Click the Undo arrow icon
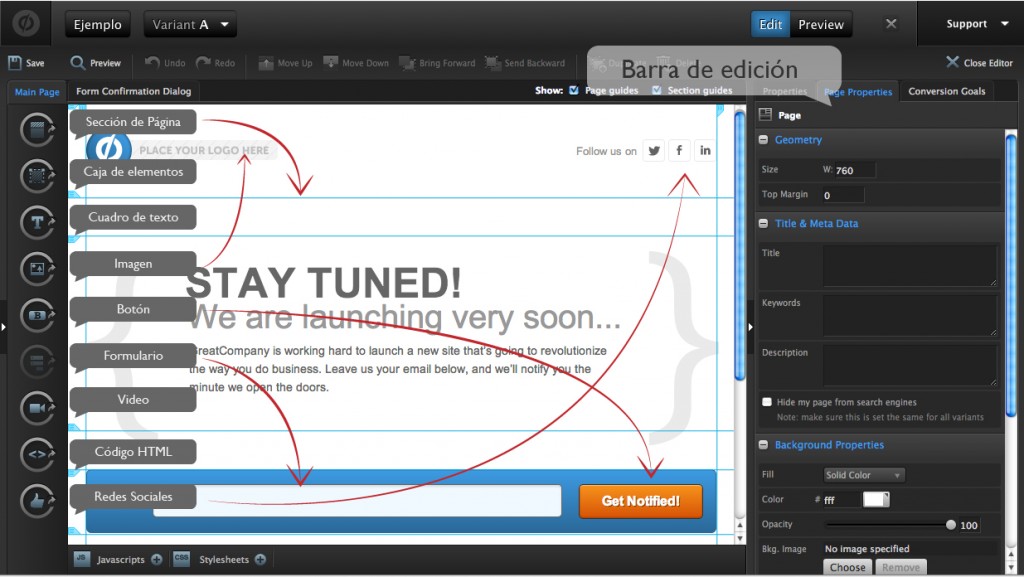1024x577 pixels. (x=152, y=63)
